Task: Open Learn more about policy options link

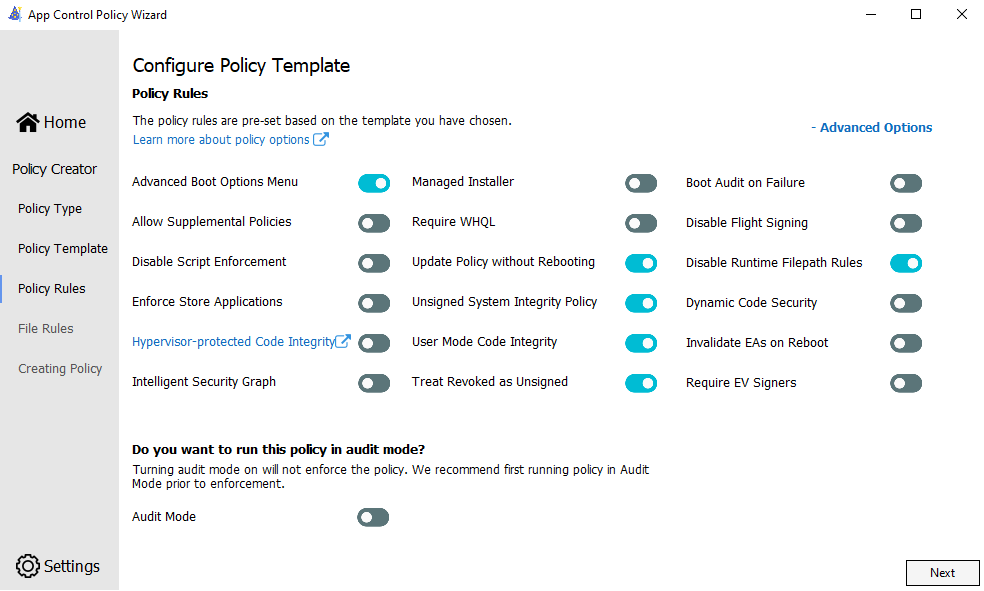Action: click(221, 140)
